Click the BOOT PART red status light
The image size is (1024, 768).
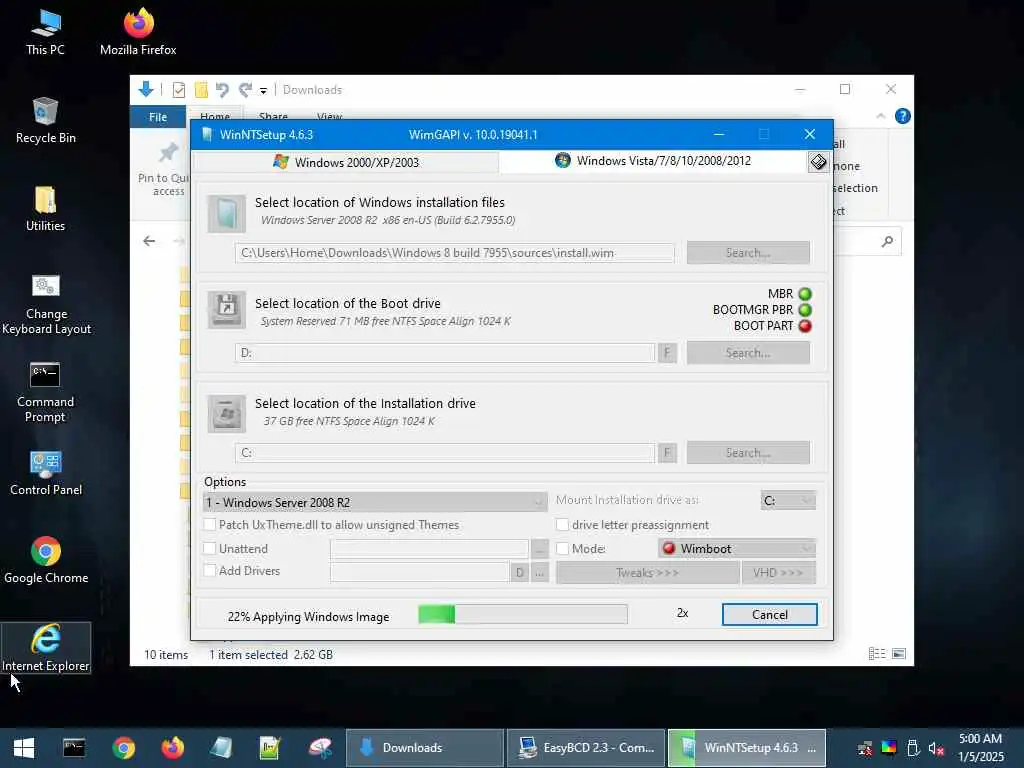pos(805,326)
